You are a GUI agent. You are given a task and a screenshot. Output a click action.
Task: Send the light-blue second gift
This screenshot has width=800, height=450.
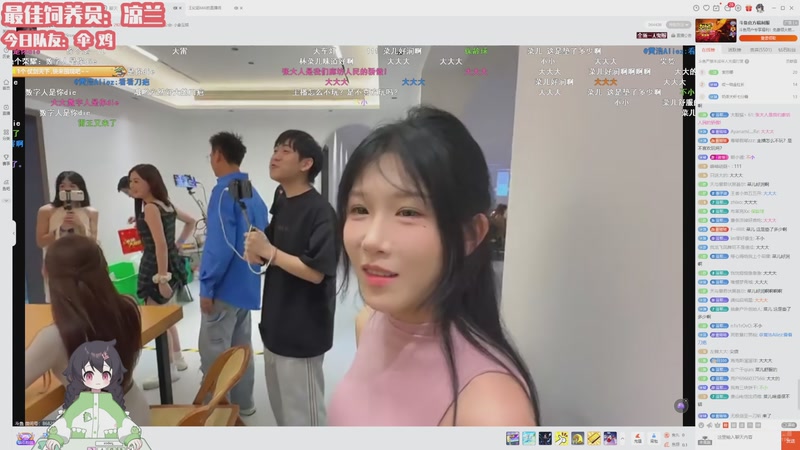click(529, 438)
